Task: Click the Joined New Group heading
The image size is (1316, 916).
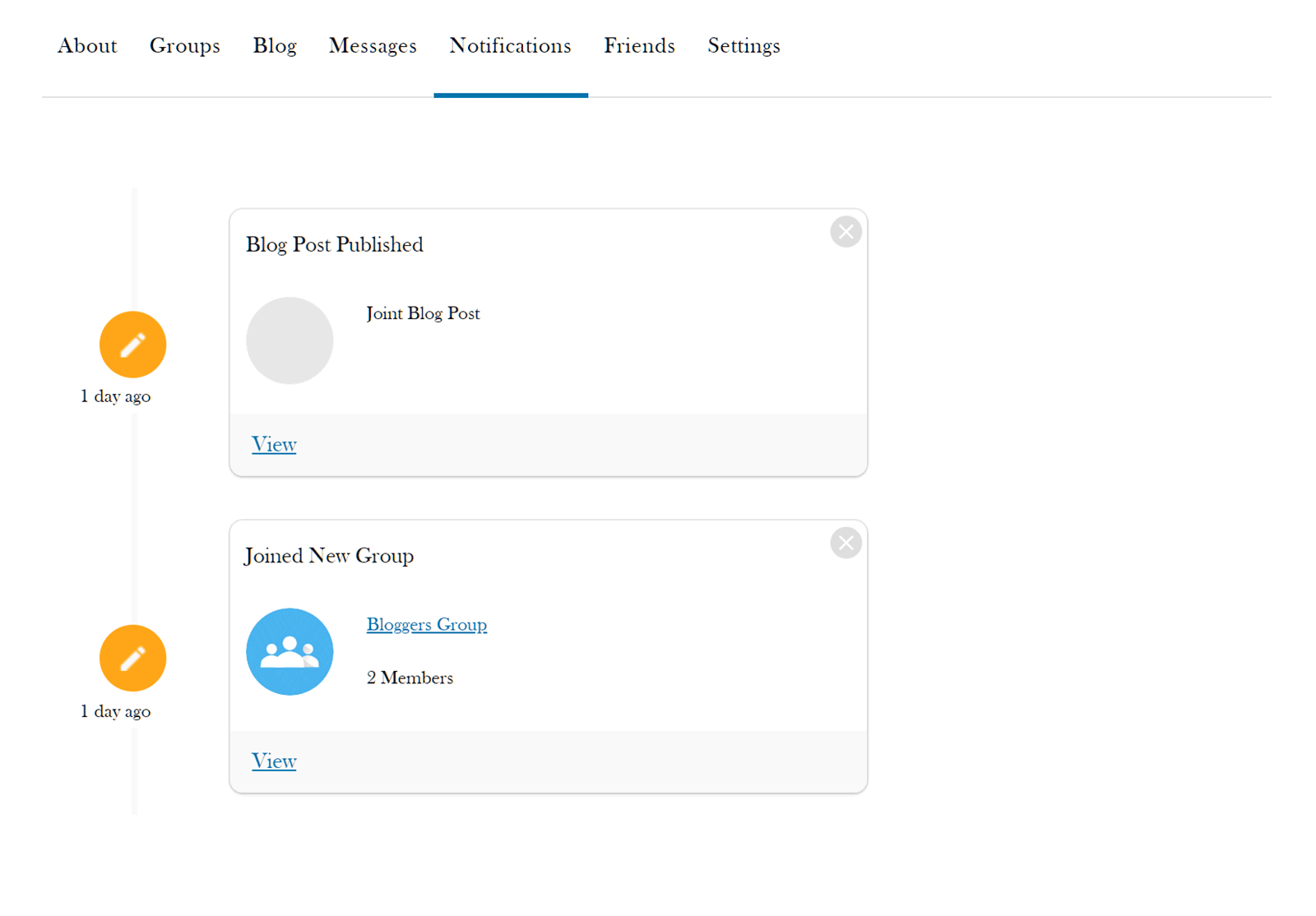Action: (329, 556)
